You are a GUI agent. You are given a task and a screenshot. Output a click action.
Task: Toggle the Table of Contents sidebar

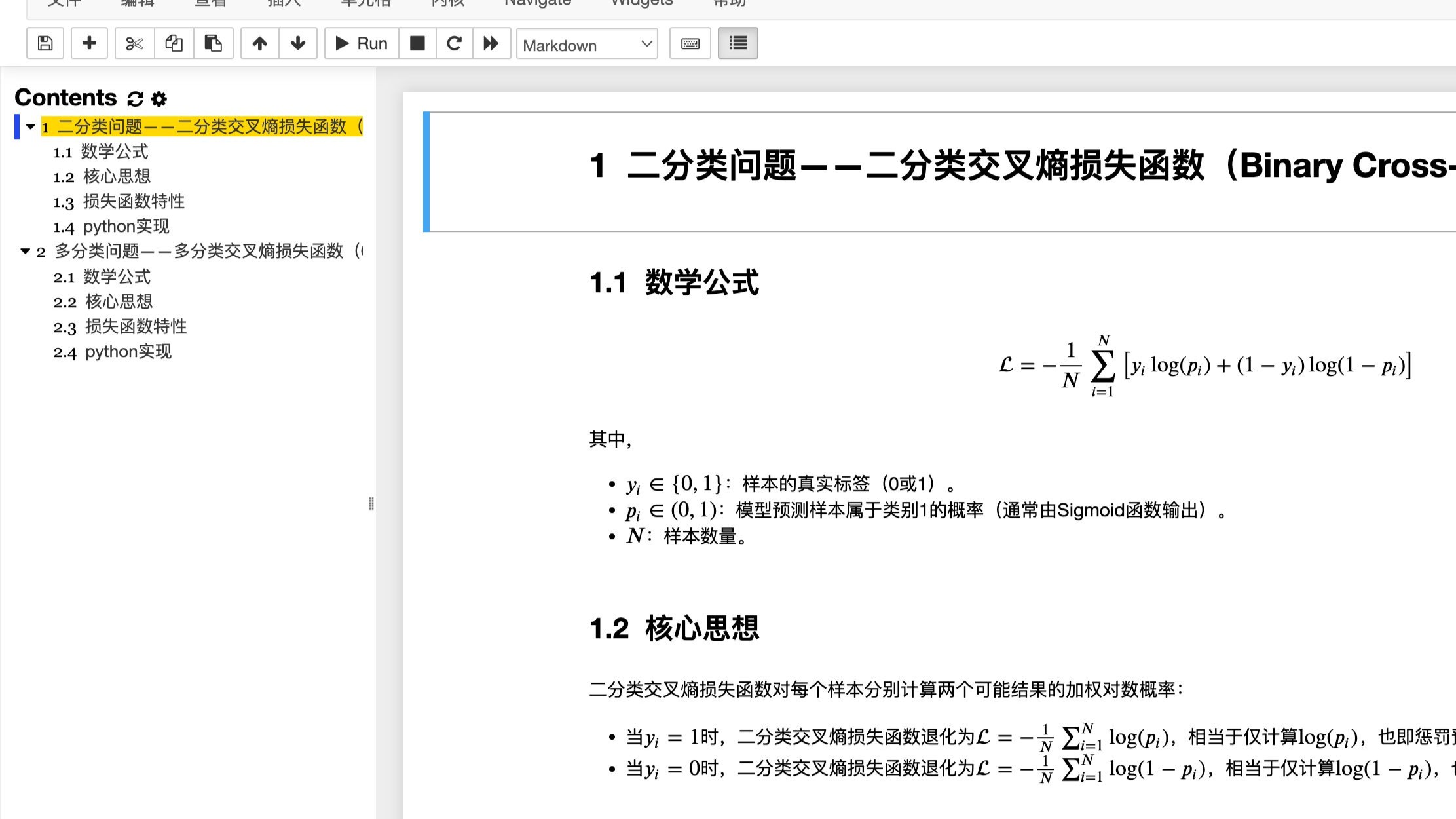(x=737, y=43)
